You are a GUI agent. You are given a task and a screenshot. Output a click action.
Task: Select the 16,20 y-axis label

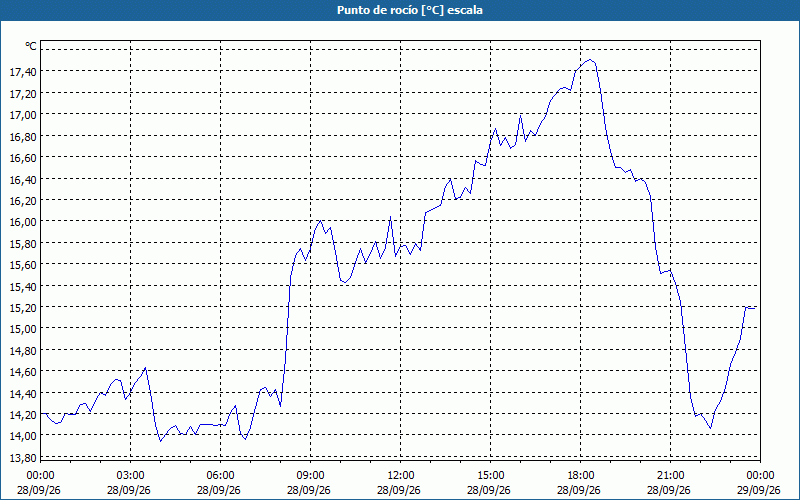pyautogui.click(x=23, y=201)
